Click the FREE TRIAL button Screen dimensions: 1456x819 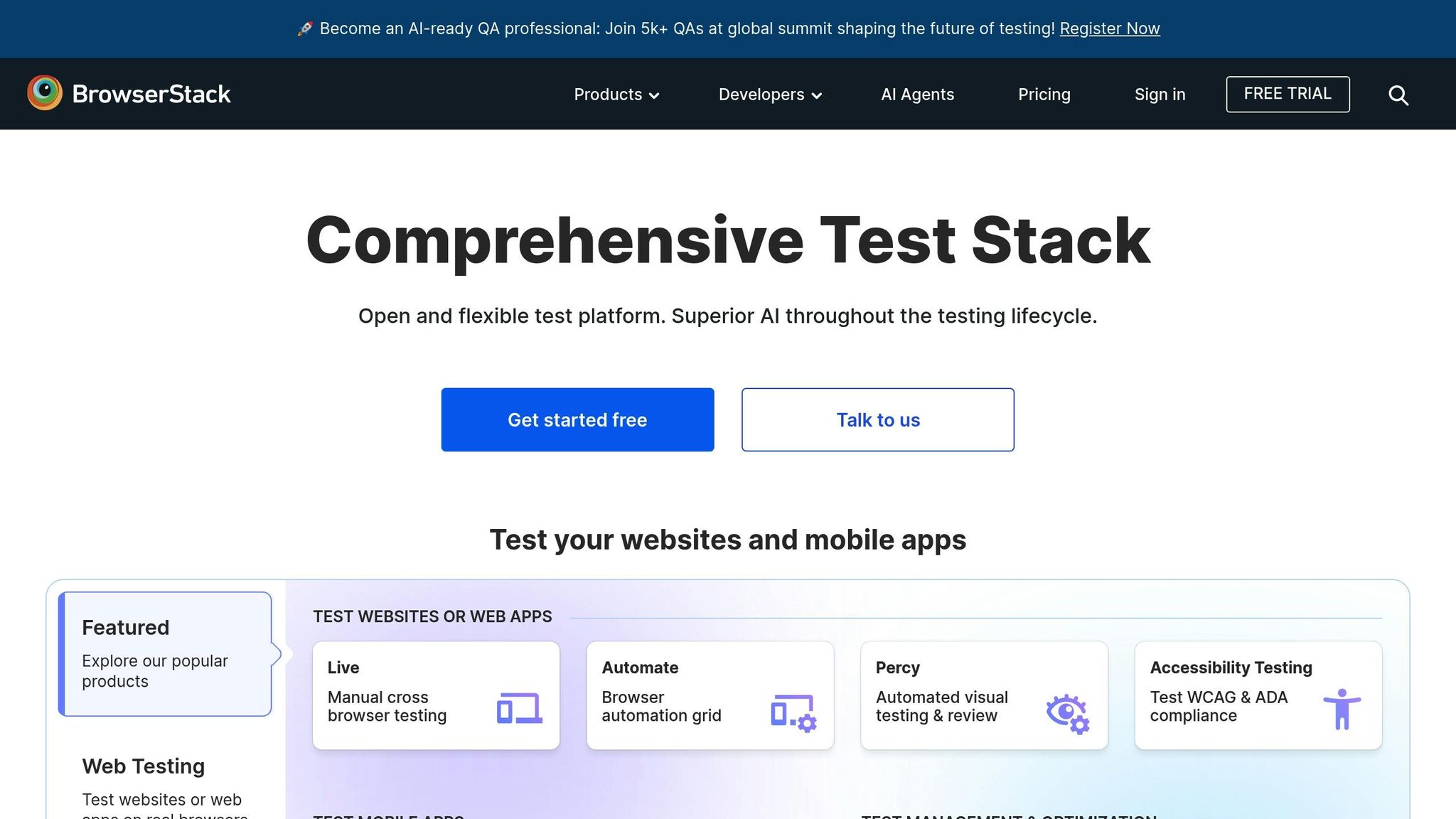point(1287,94)
